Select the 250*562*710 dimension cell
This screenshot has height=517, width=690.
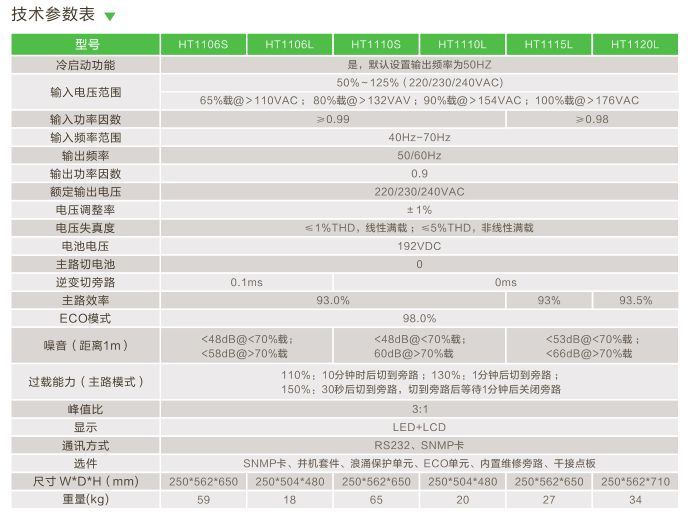[635, 481]
